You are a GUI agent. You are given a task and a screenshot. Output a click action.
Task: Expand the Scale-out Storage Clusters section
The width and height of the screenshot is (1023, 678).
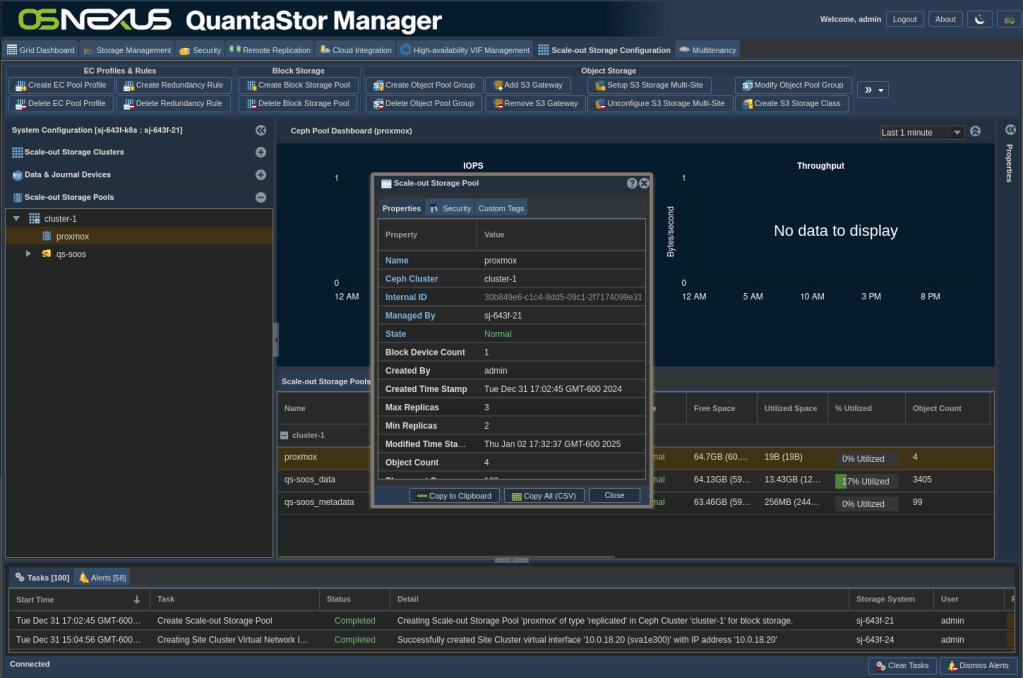pyautogui.click(x=260, y=152)
